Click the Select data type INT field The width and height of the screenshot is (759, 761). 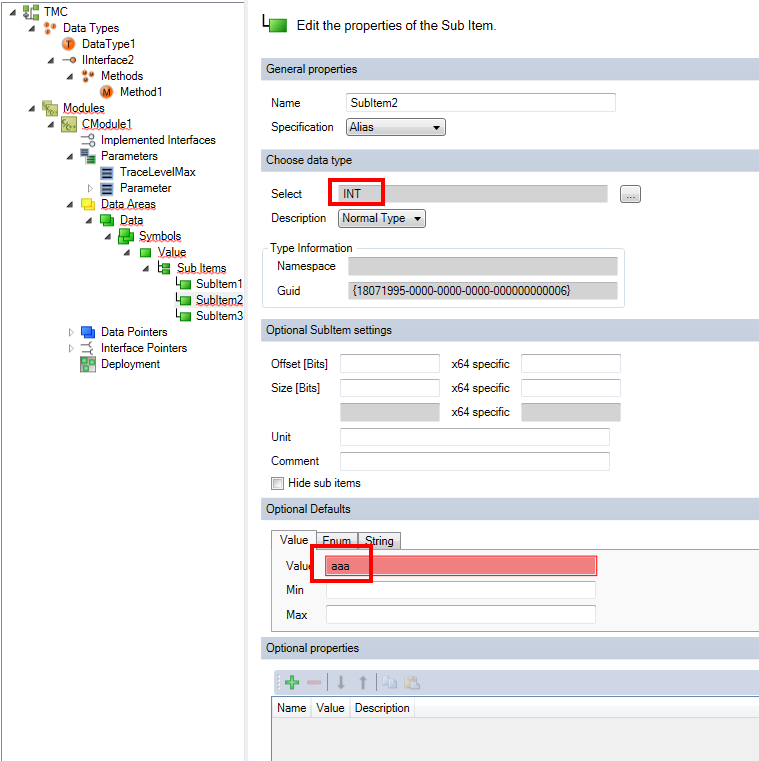point(472,194)
